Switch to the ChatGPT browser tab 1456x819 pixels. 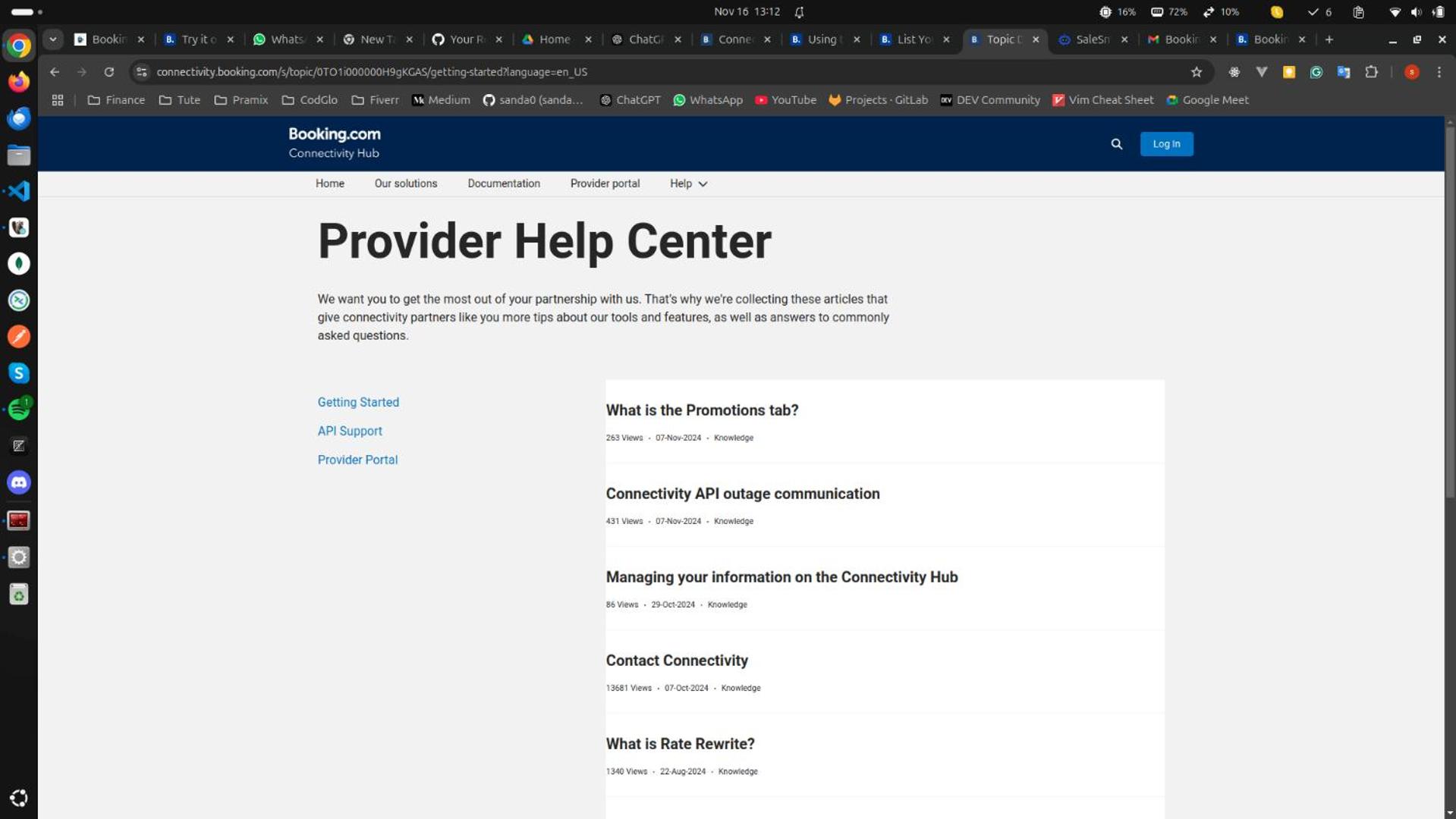coord(646,39)
